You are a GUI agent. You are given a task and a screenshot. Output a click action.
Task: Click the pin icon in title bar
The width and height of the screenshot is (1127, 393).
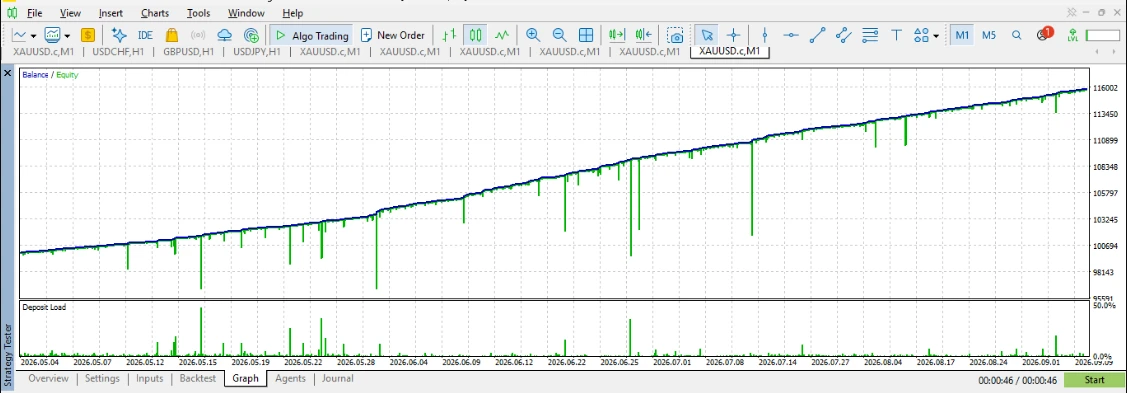[1073, 12]
